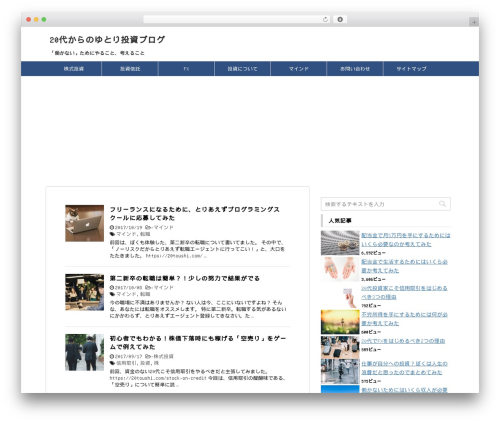Click the blog tagline 「働かない」ためにやること
Image resolution: width=500 pixels, height=423 pixels.
[x=97, y=53]
